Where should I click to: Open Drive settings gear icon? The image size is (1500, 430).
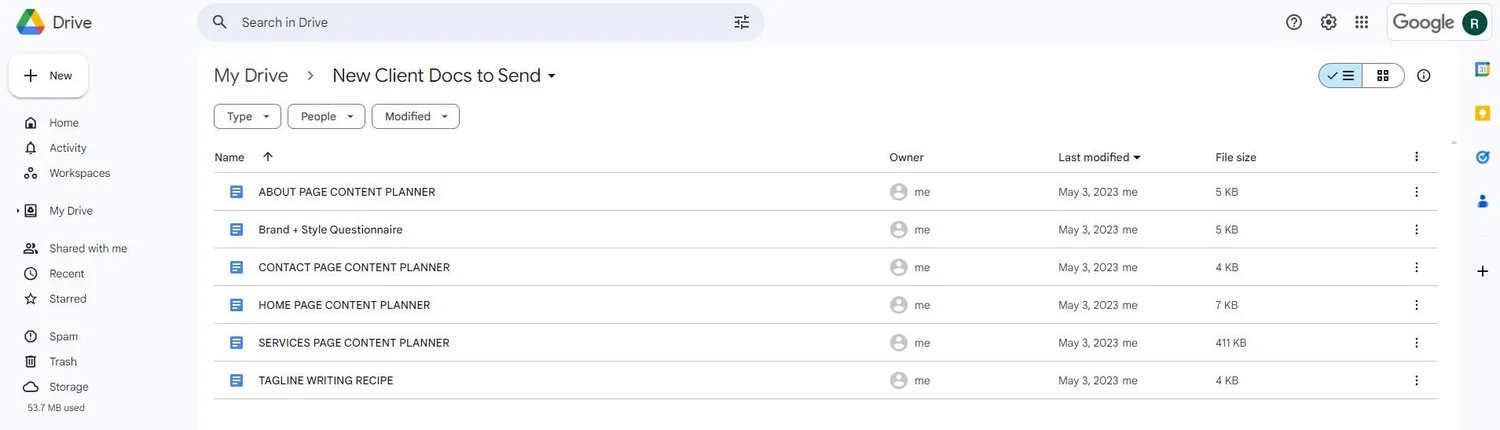[x=1328, y=22]
